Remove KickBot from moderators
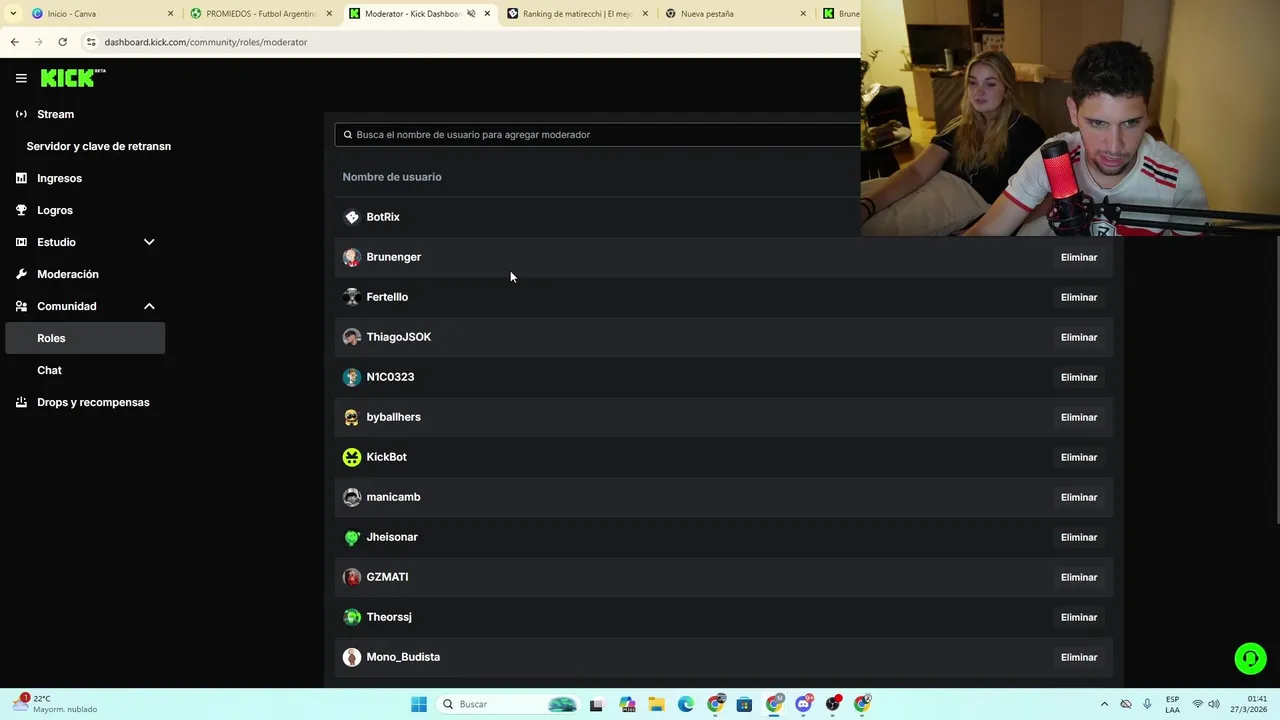Screen dimensions: 1280x720 (1078, 457)
